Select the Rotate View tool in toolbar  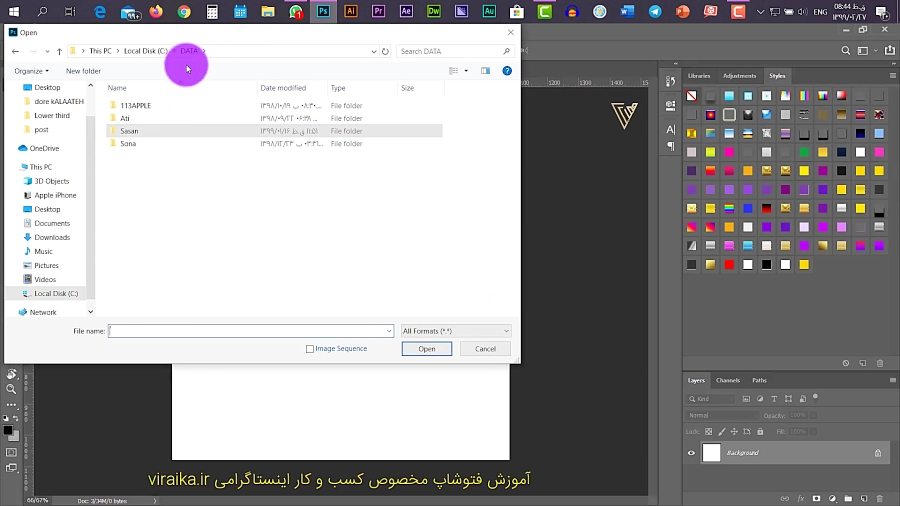[x=11, y=374]
